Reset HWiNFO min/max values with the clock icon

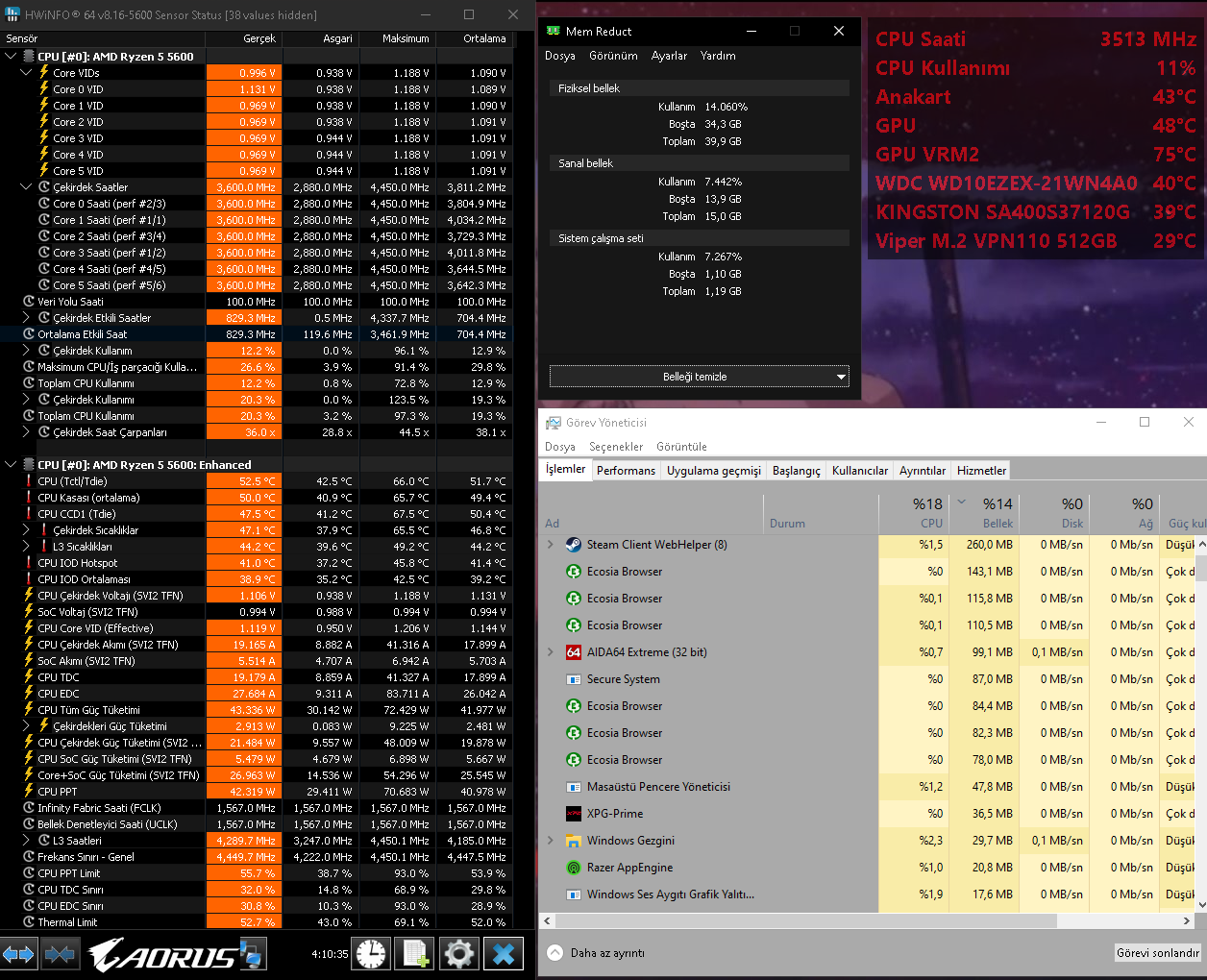371,954
